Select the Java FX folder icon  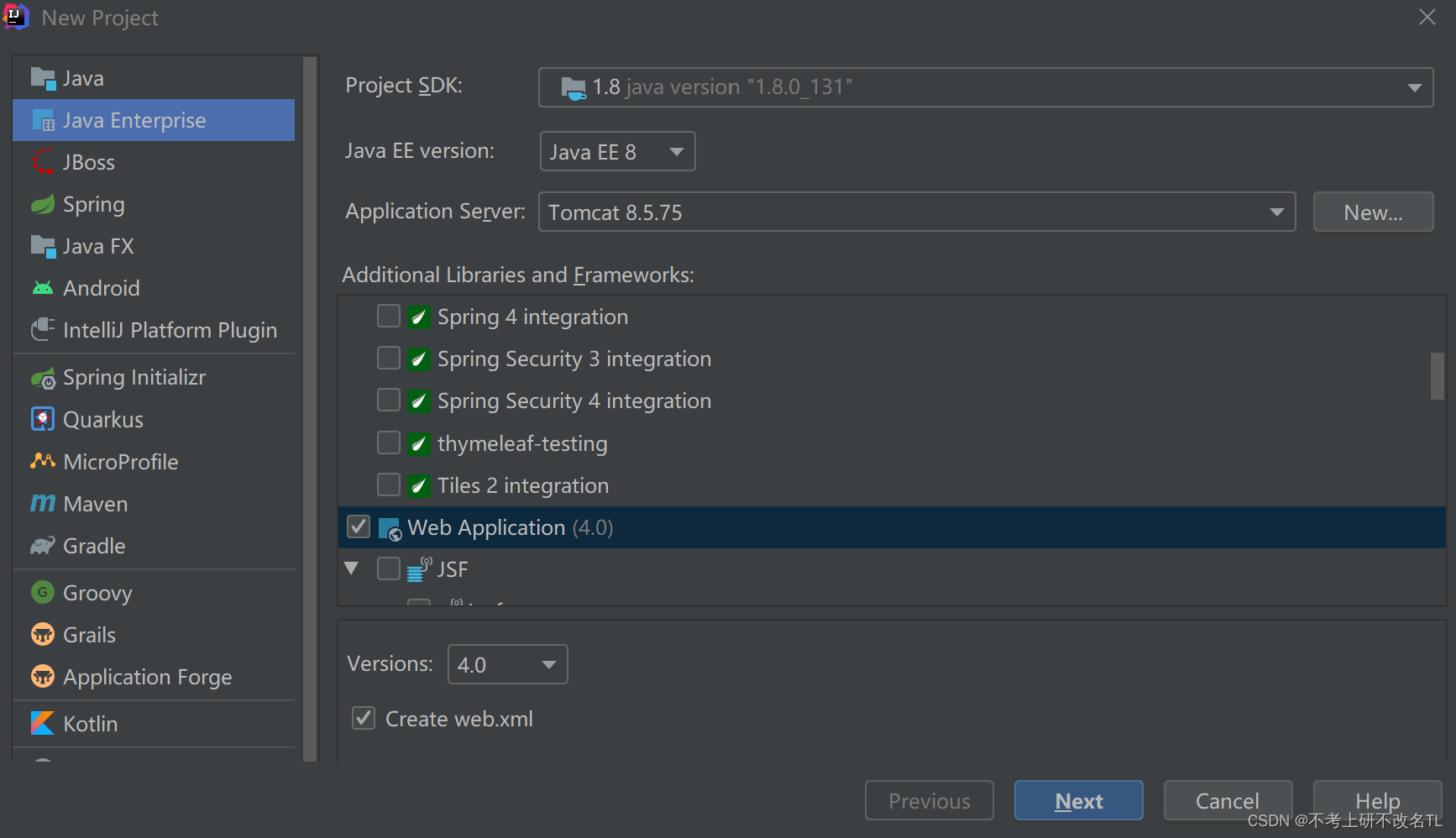click(43, 246)
